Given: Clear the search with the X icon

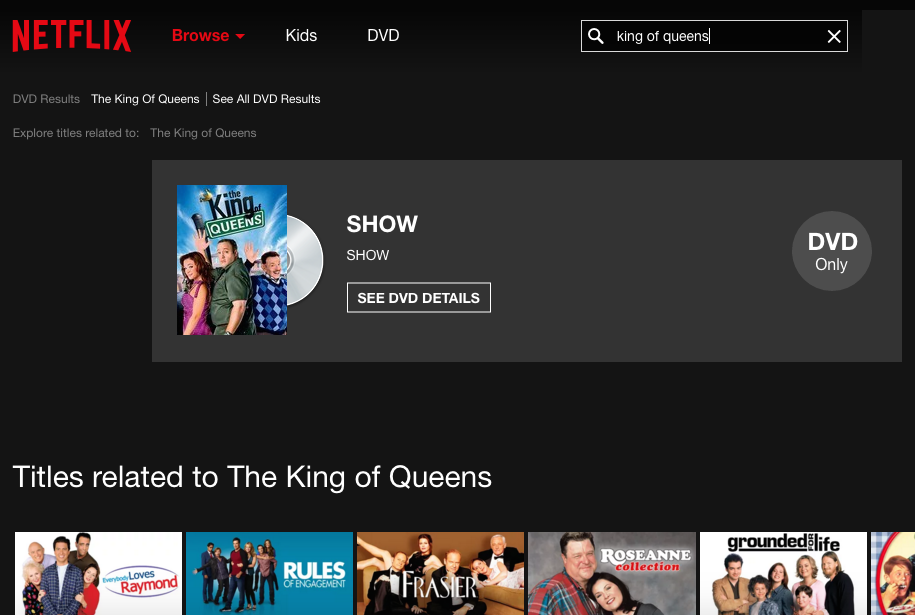Looking at the screenshot, I should 834,36.
